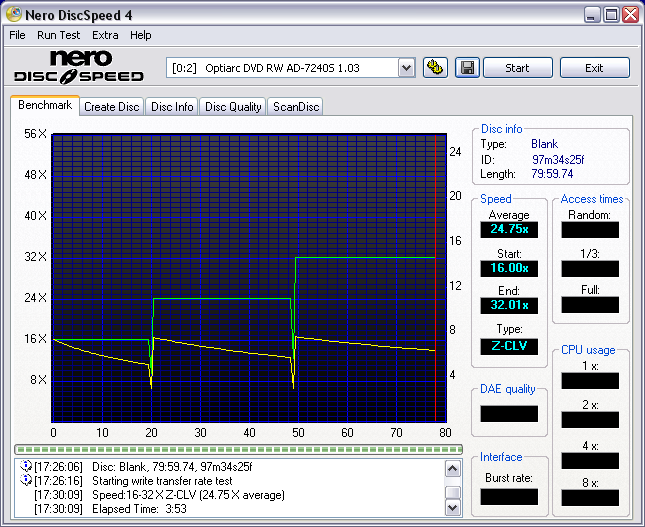Click the disc ID value 97m34s25f

(x=558, y=160)
